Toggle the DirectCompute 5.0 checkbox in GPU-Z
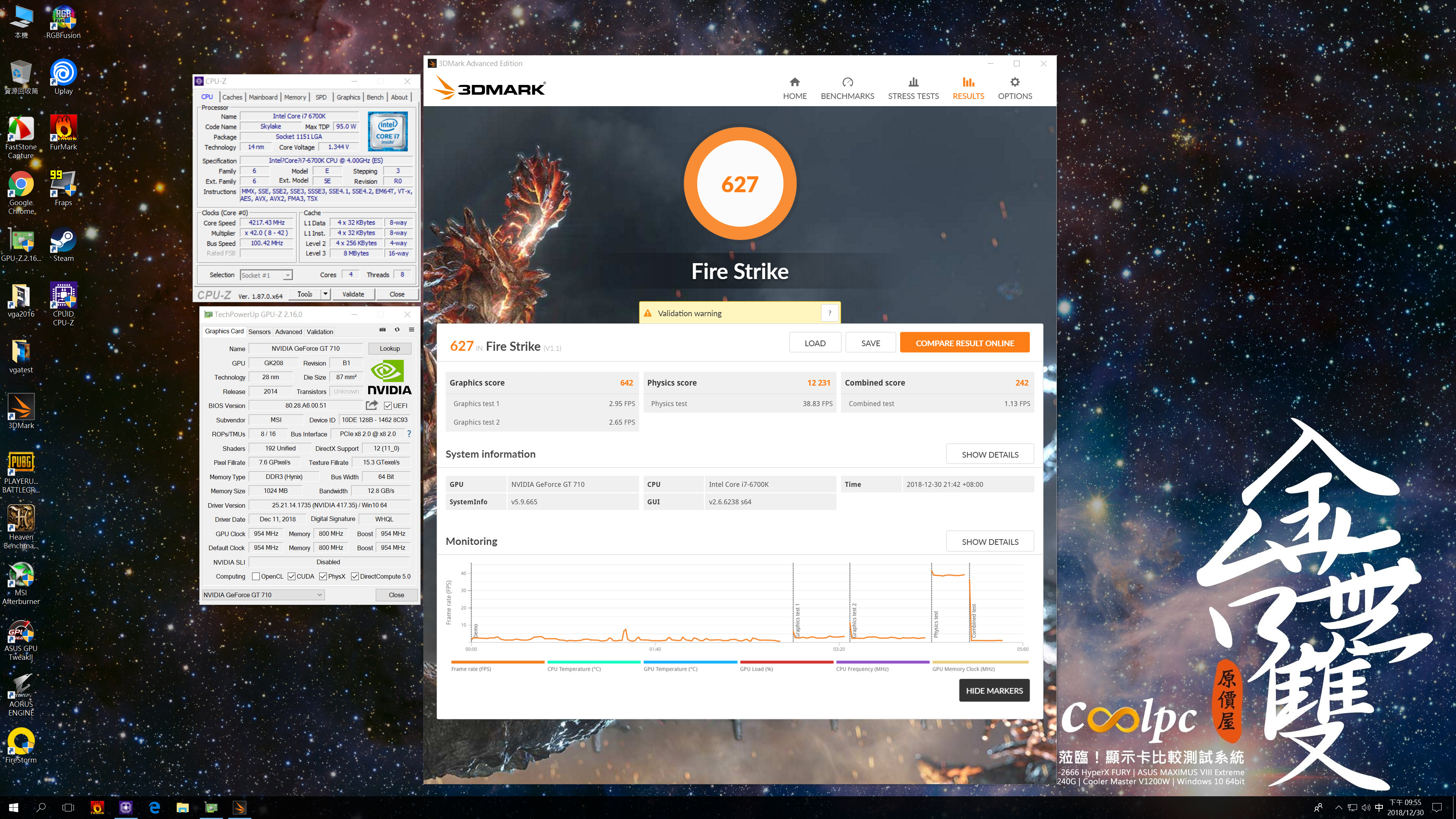Image resolution: width=1456 pixels, height=819 pixels. [355, 576]
